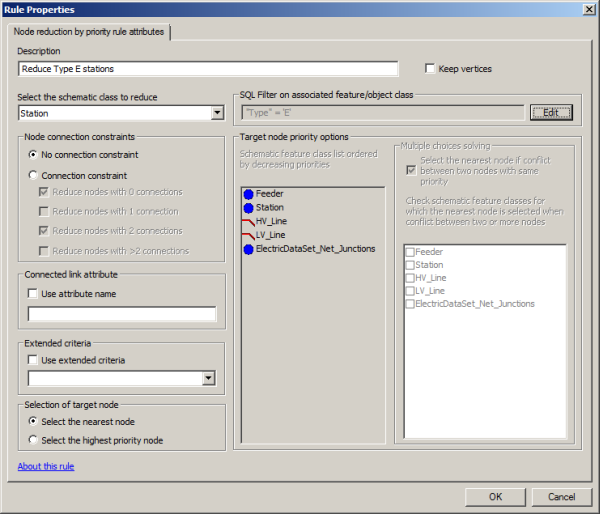
Task: Pick the Select the nearest node radio
Action: [34, 422]
